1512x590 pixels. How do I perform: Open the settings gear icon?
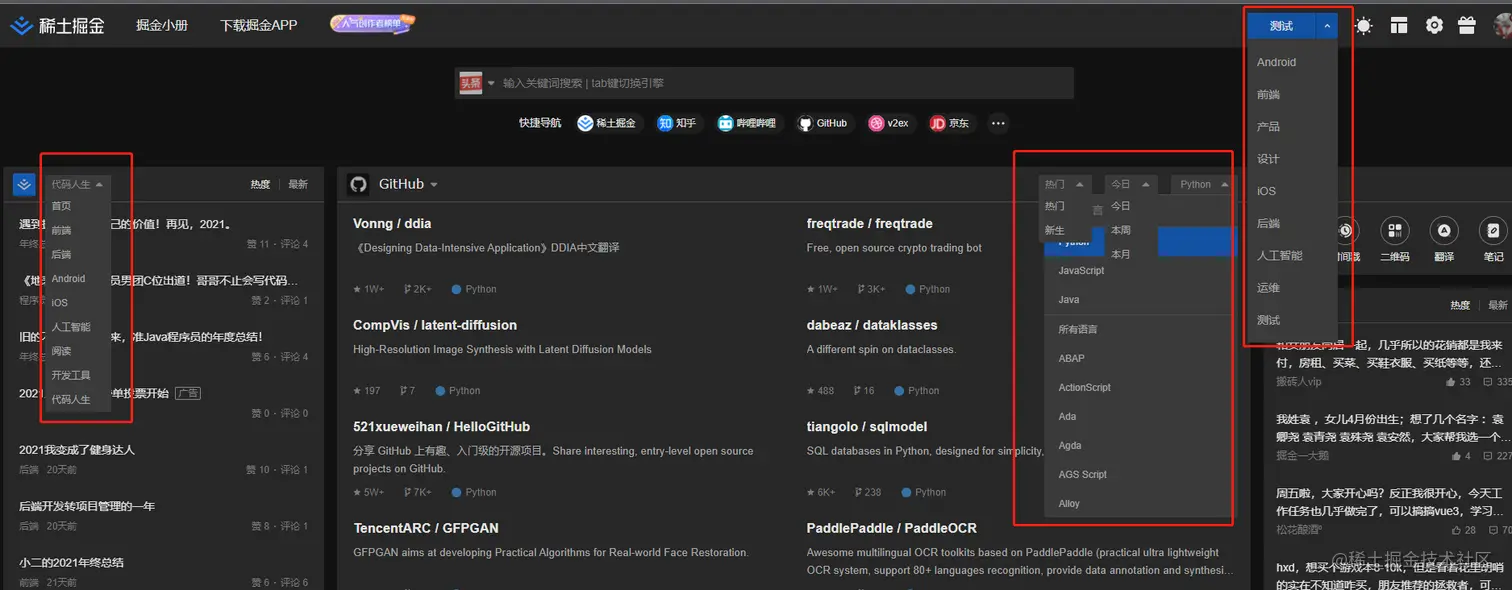click(1434, 26)
